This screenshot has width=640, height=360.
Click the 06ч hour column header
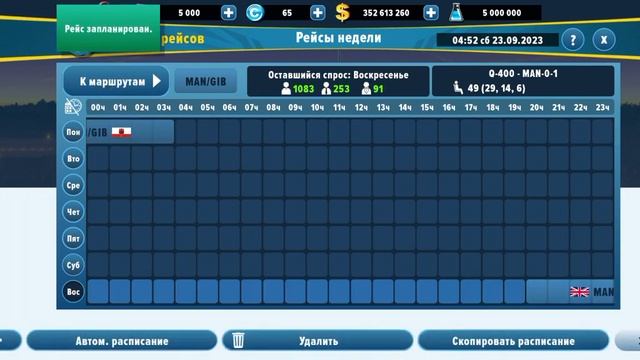tap(229, 107)
